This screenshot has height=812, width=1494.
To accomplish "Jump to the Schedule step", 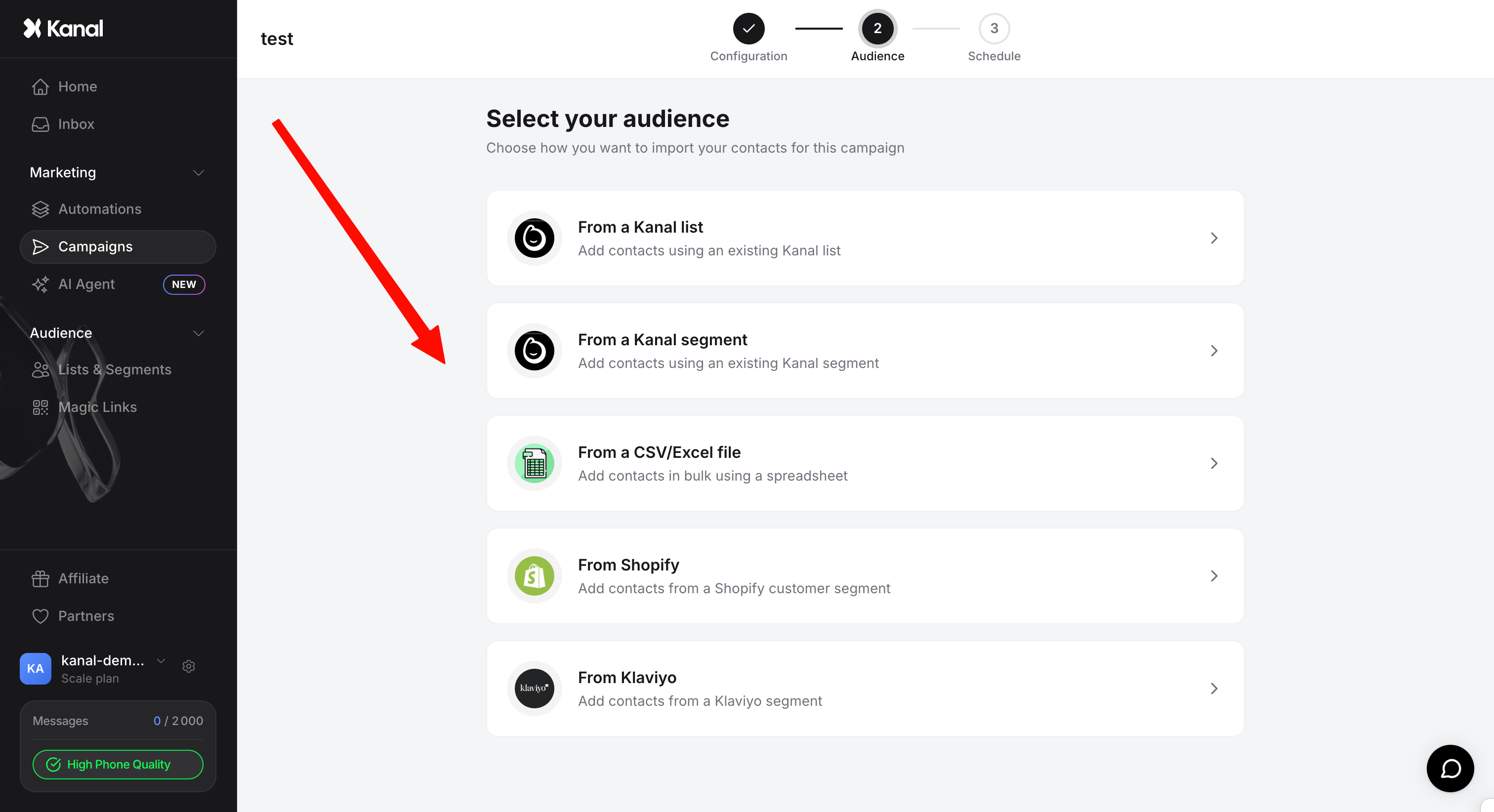I will click(x=994, y=29).
